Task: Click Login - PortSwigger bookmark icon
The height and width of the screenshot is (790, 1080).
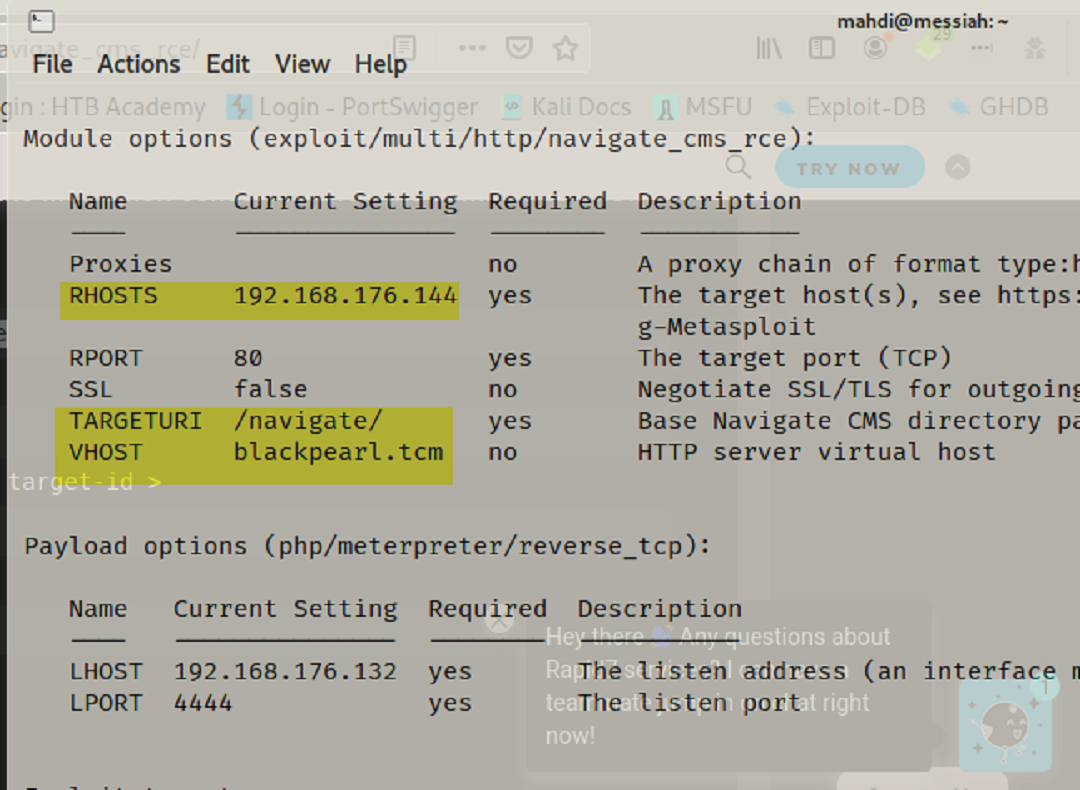Action: [x=239, y=107]
